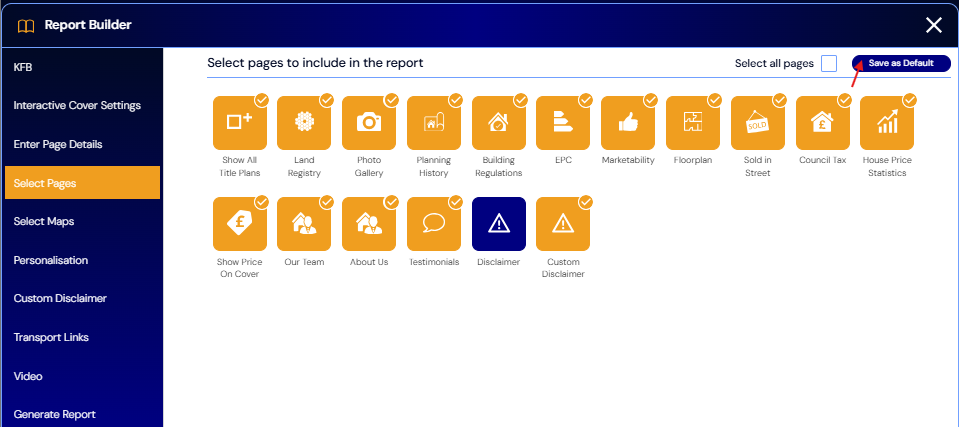The height and width of the screenshot is (427, 959).
Task: Select the Show All Title Plans page tile
Action: point(240,123)
